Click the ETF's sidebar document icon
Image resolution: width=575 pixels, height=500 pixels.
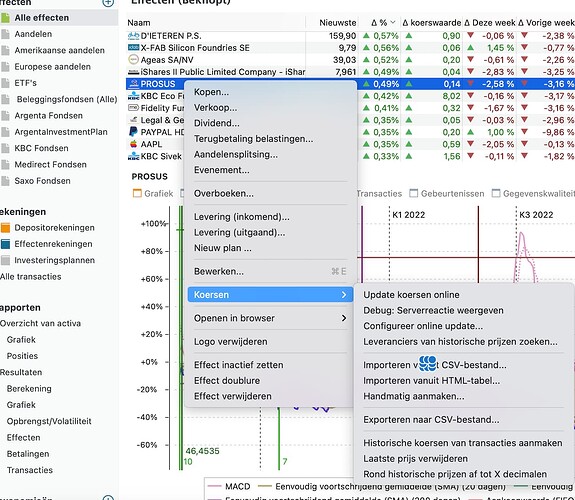pyautogui.click(x=5, y=83)
